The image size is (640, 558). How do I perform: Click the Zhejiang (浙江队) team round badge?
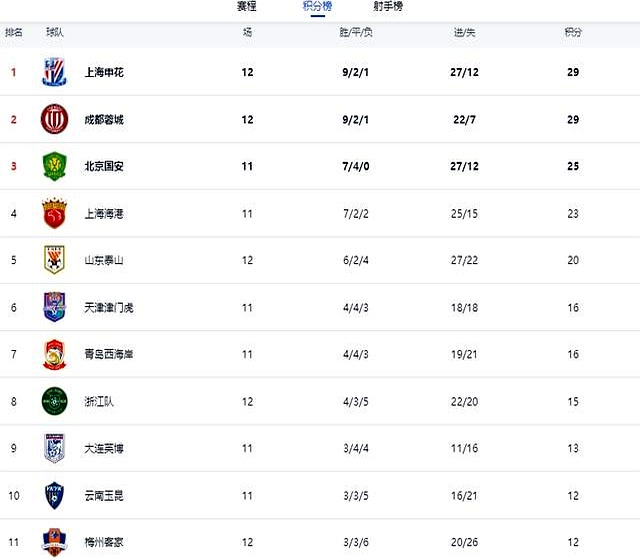[53, 401]
